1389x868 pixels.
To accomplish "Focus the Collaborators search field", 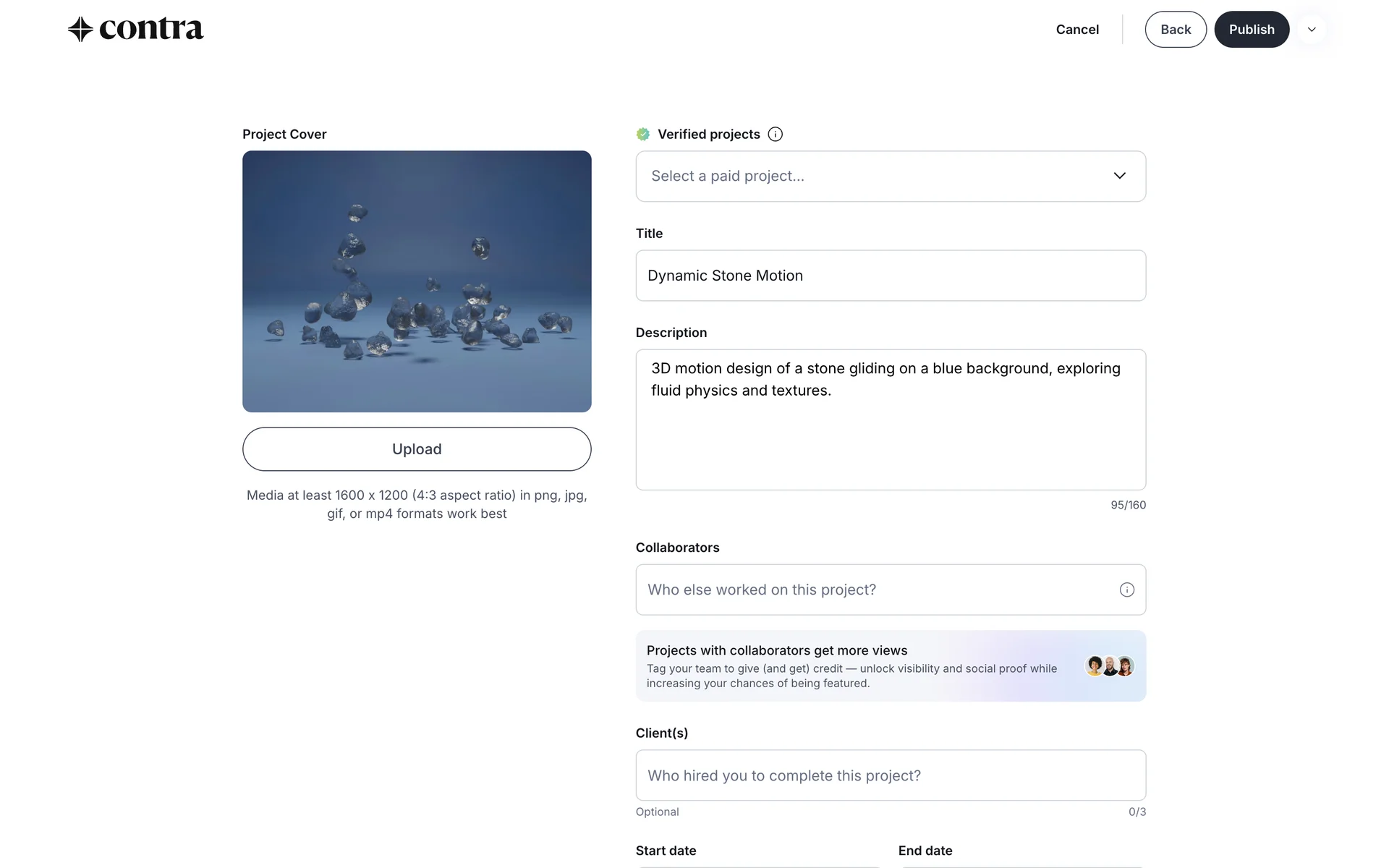I will (x=868, y=590).
